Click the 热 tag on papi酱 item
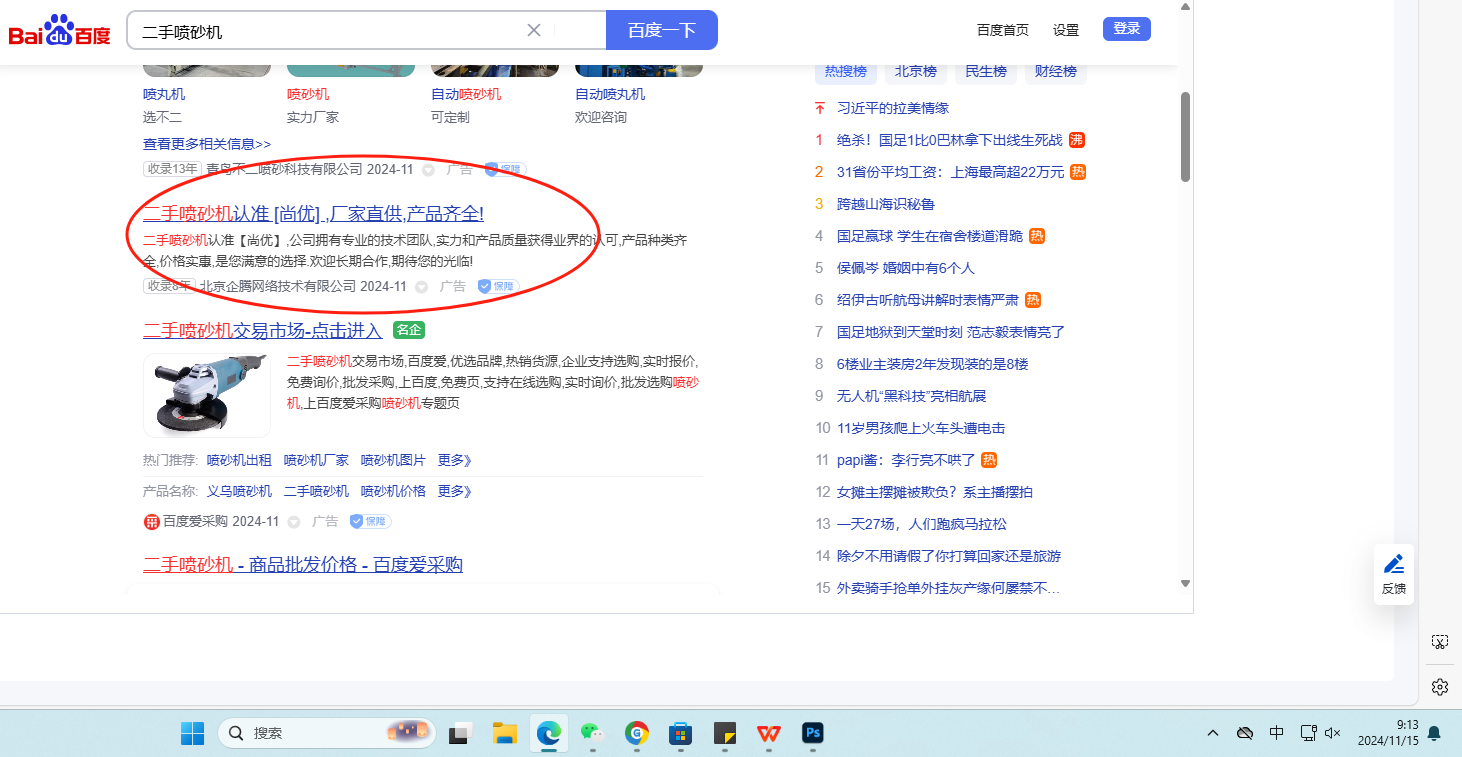 click(x=989, y=460)
